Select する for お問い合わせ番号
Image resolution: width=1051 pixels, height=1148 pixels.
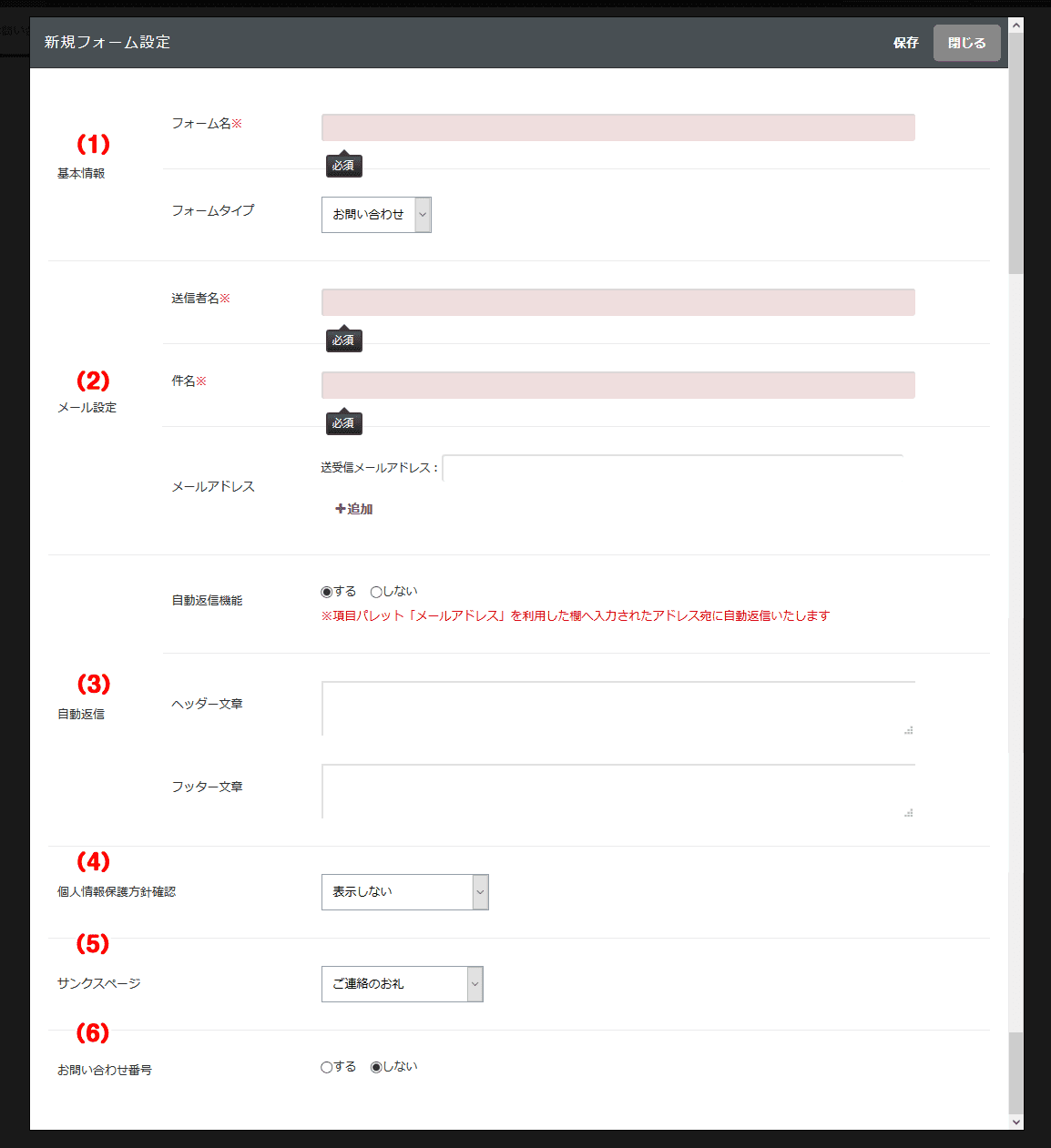[327, 1067]
